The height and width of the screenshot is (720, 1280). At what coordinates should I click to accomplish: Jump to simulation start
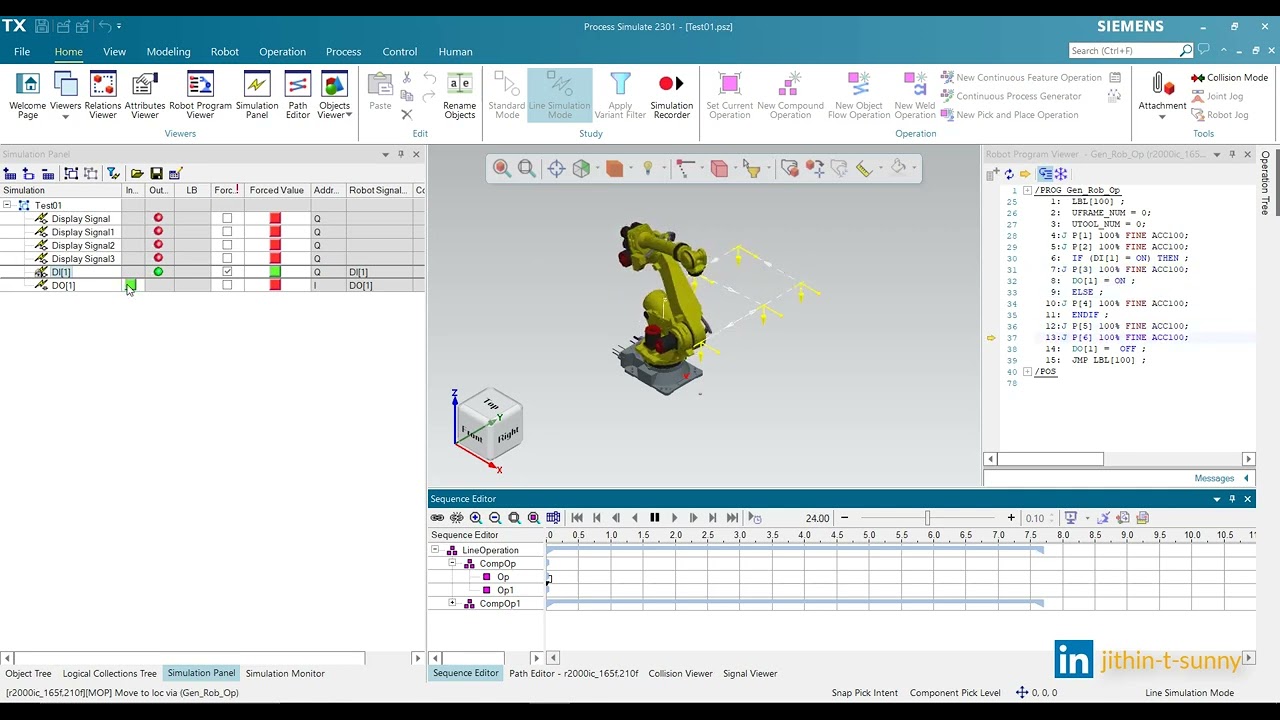point(577,518)
